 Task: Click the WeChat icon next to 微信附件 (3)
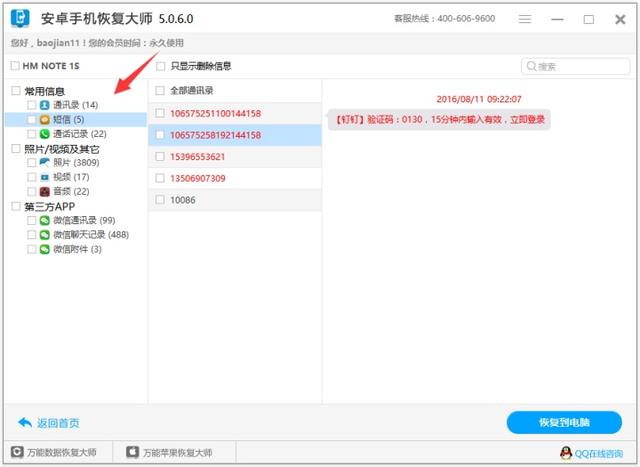pos(44,249)
